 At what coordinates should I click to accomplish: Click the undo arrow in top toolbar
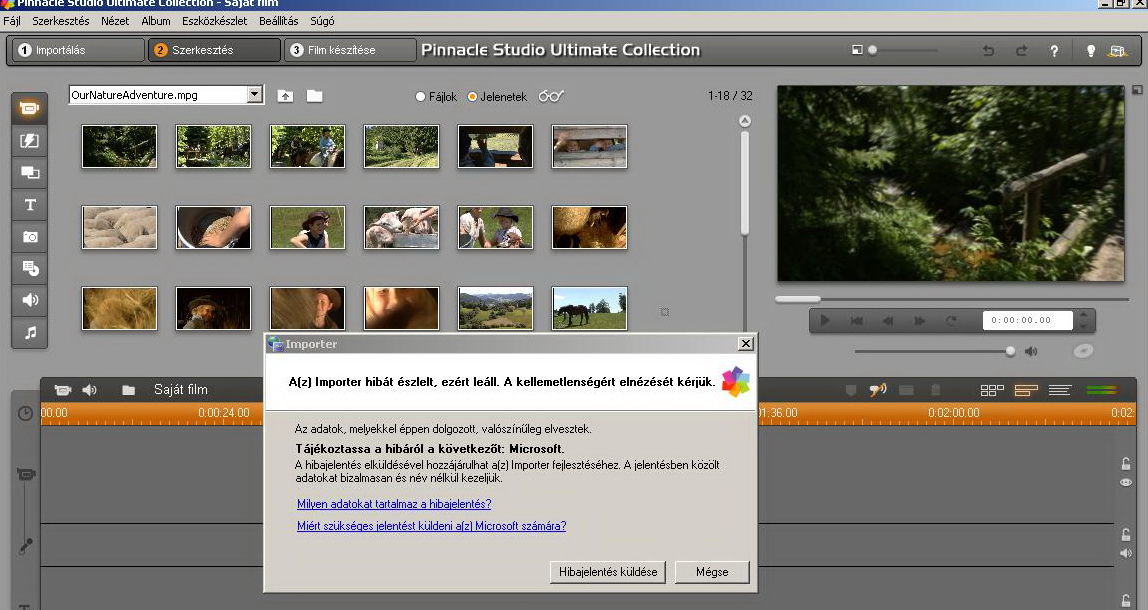(988, 51)
